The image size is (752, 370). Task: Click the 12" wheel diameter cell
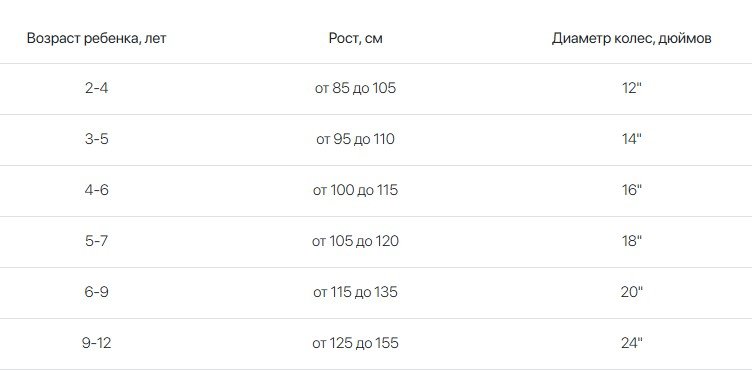click(x=631, y=88)
